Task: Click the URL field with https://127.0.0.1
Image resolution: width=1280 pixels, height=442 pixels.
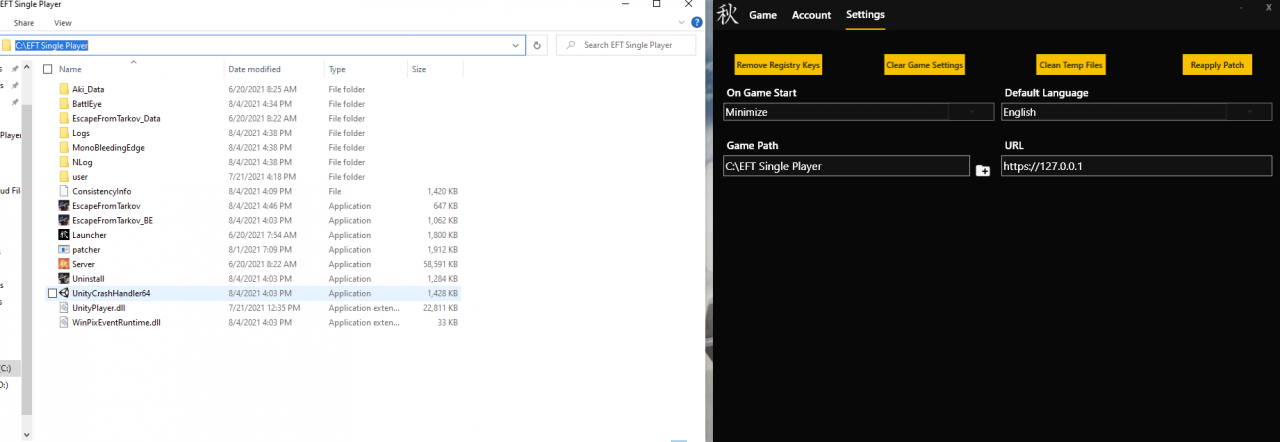Action: click(1137, 166)
